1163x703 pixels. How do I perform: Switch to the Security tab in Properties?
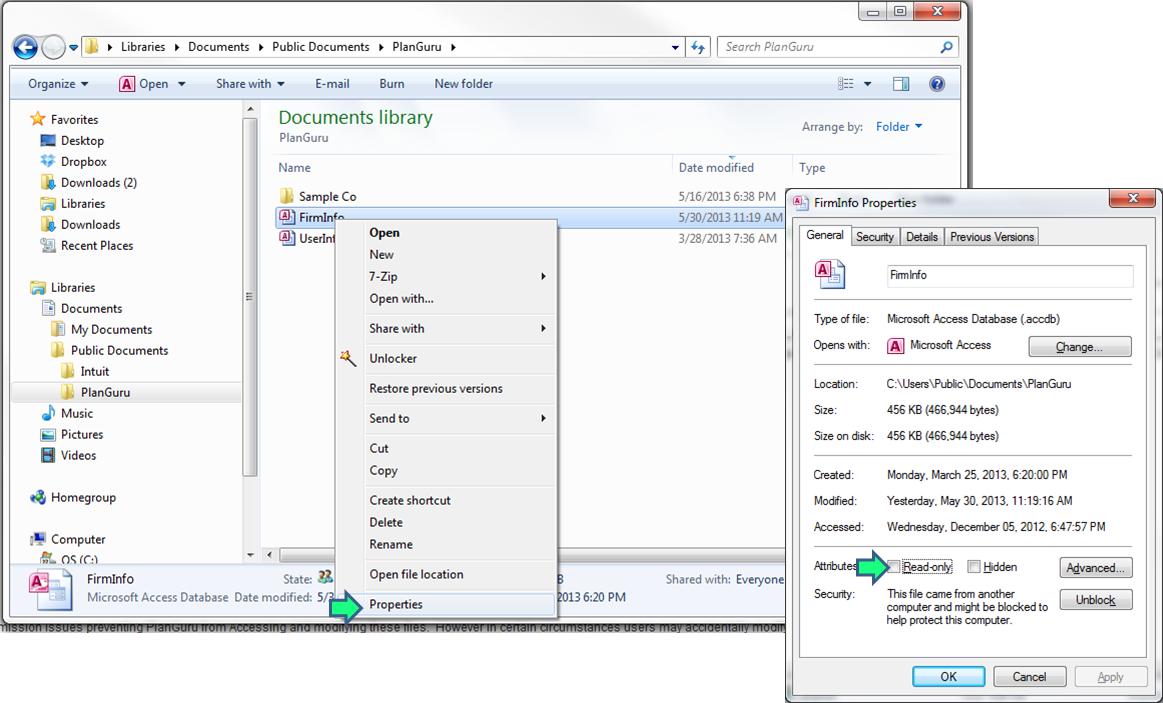point(874,237)
